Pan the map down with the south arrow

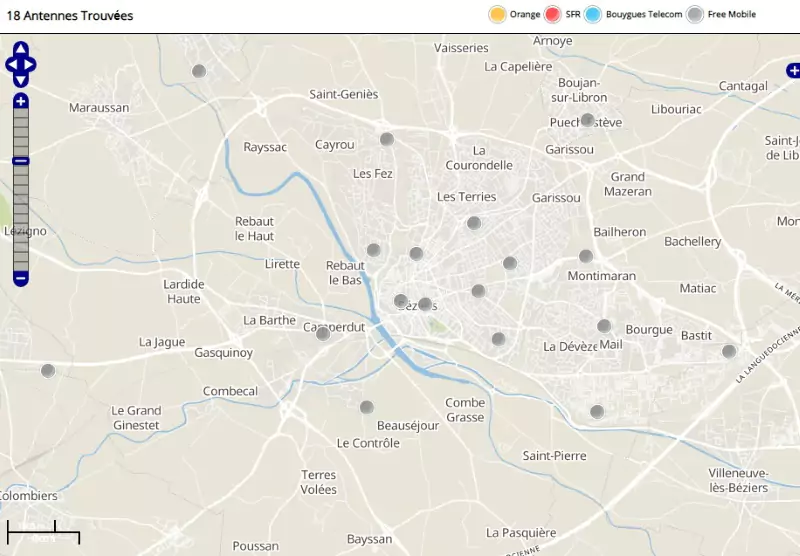21,80
